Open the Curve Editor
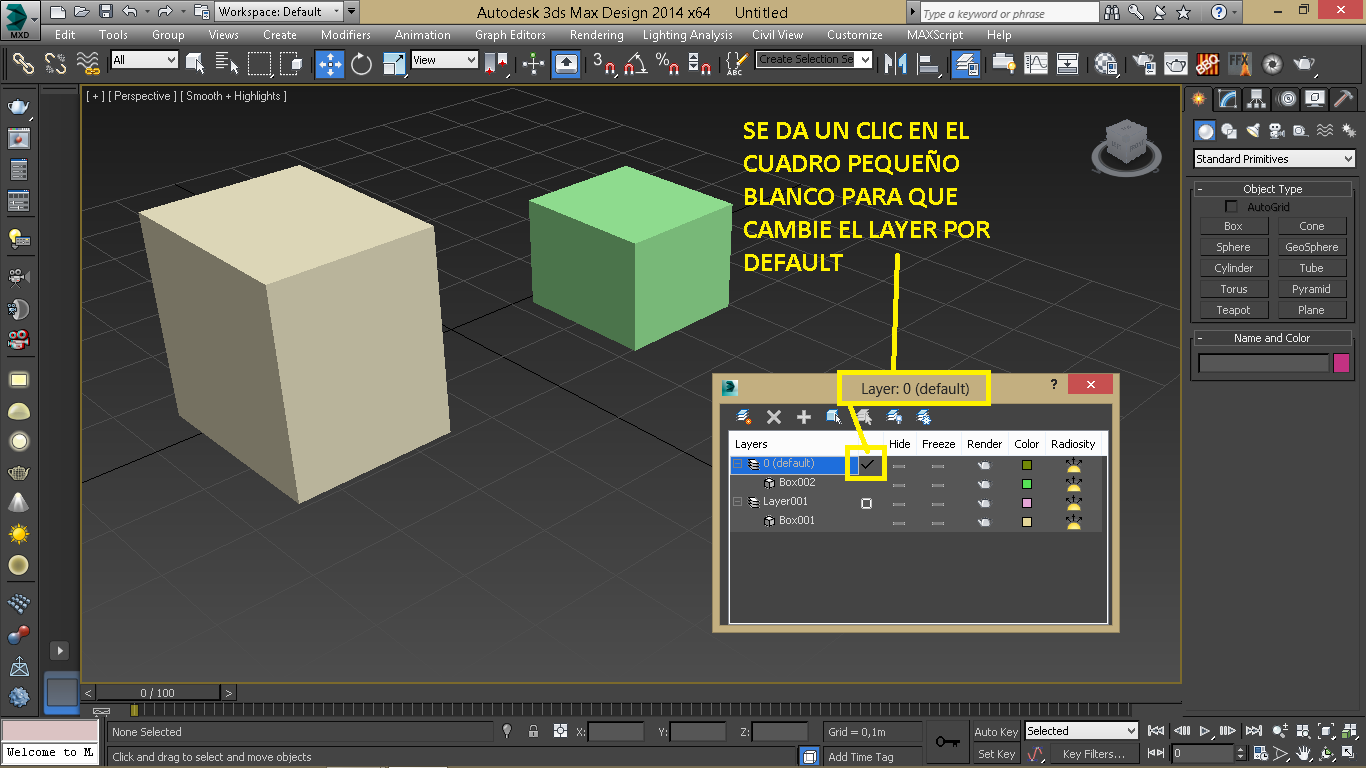 [1037, 64]
